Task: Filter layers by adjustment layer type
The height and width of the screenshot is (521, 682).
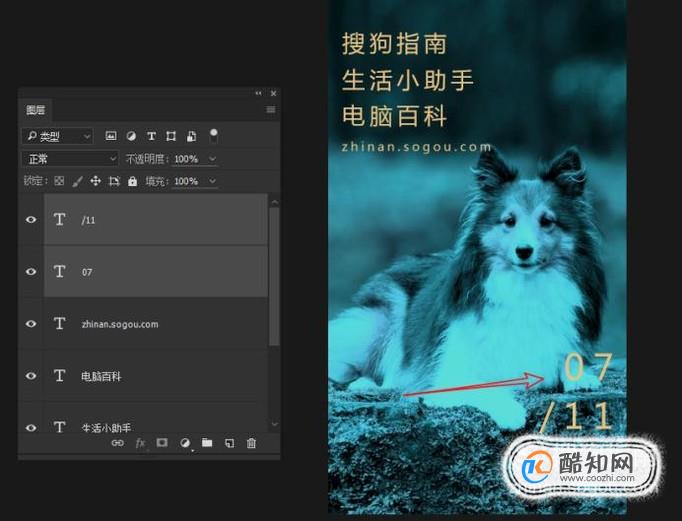Action: [x=131, y=136]
